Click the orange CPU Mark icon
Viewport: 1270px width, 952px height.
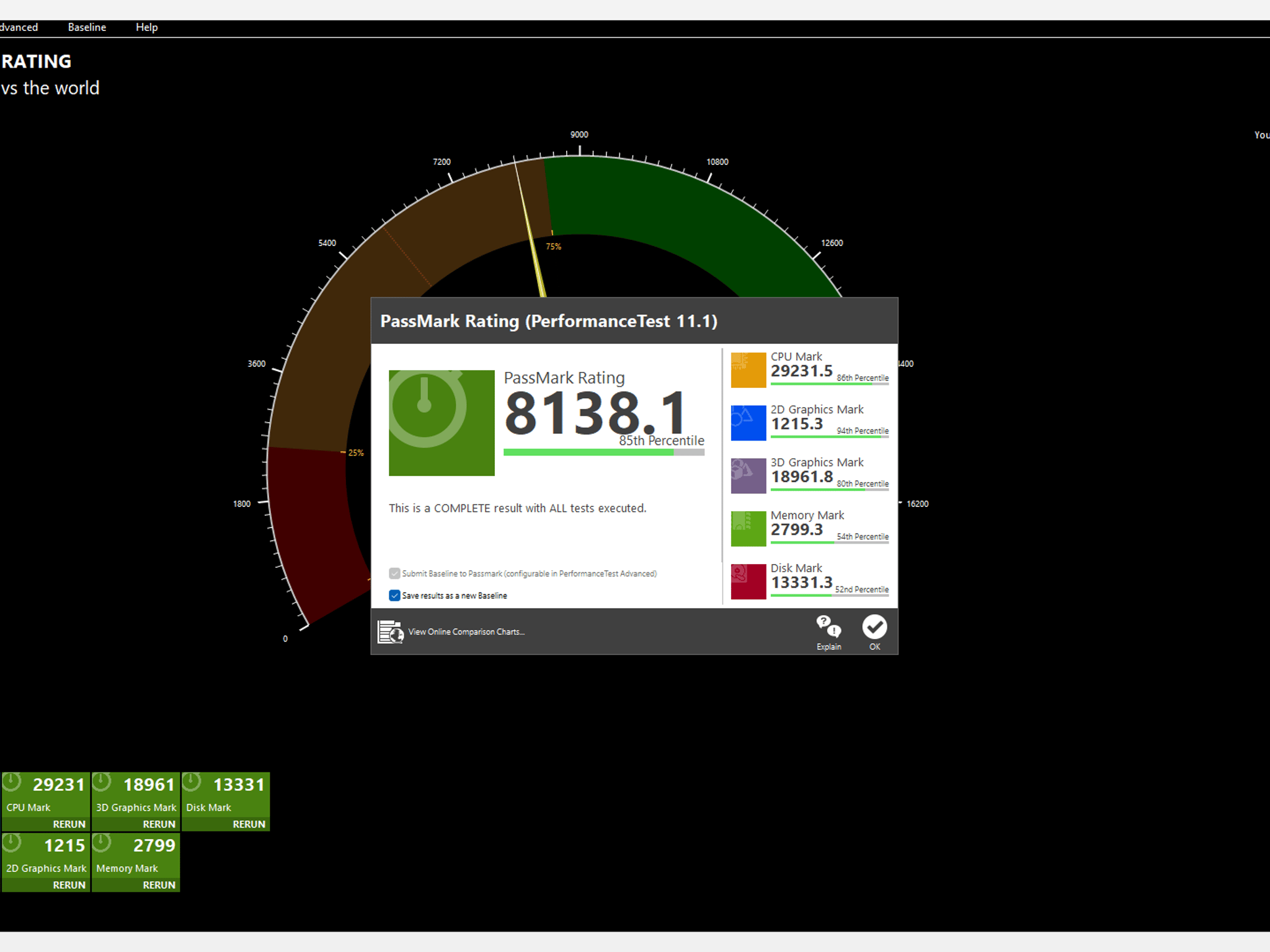click(748, 370)
